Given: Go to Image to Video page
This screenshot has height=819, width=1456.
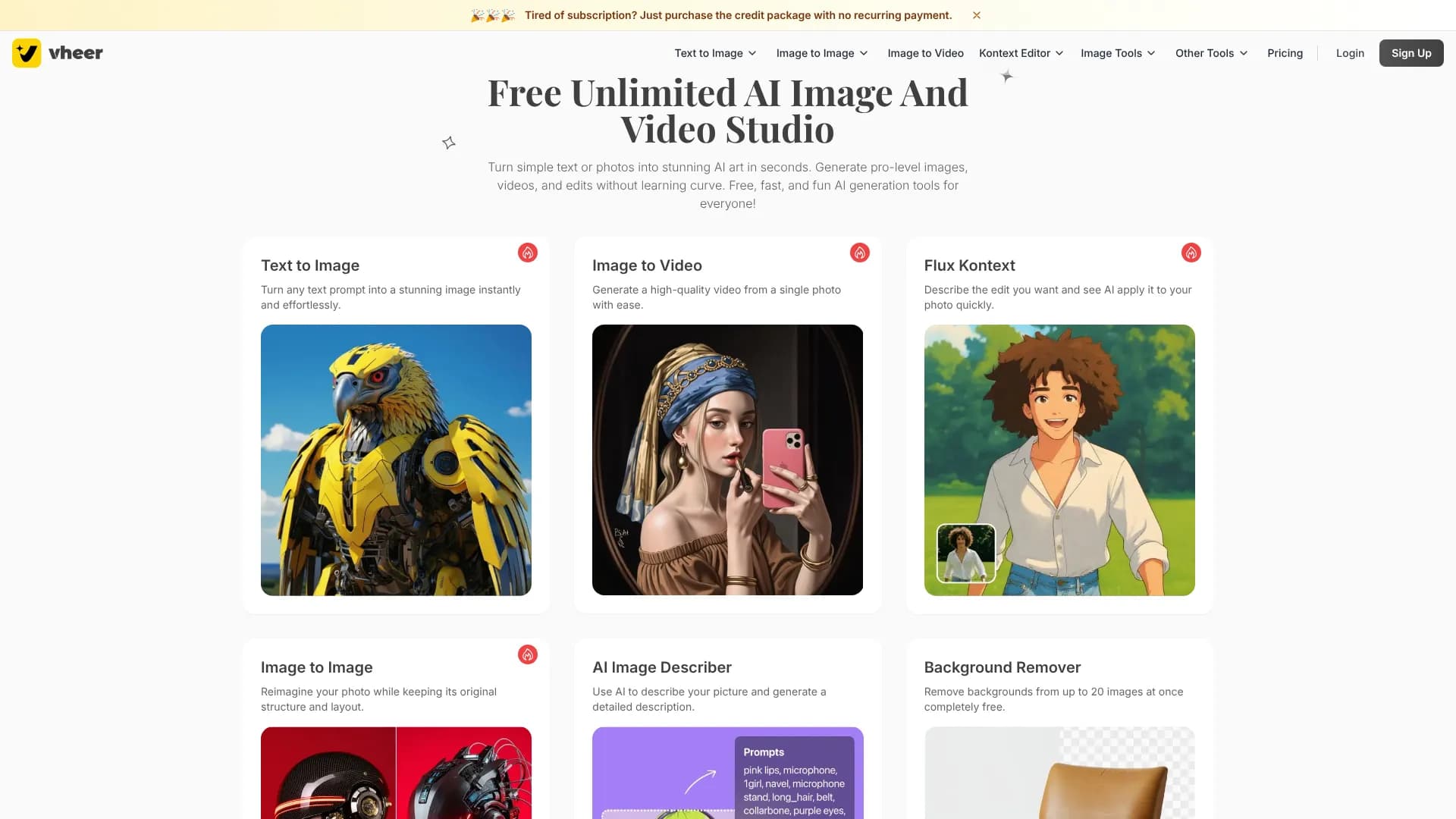Looking at the screenshot, I should 925,53.
